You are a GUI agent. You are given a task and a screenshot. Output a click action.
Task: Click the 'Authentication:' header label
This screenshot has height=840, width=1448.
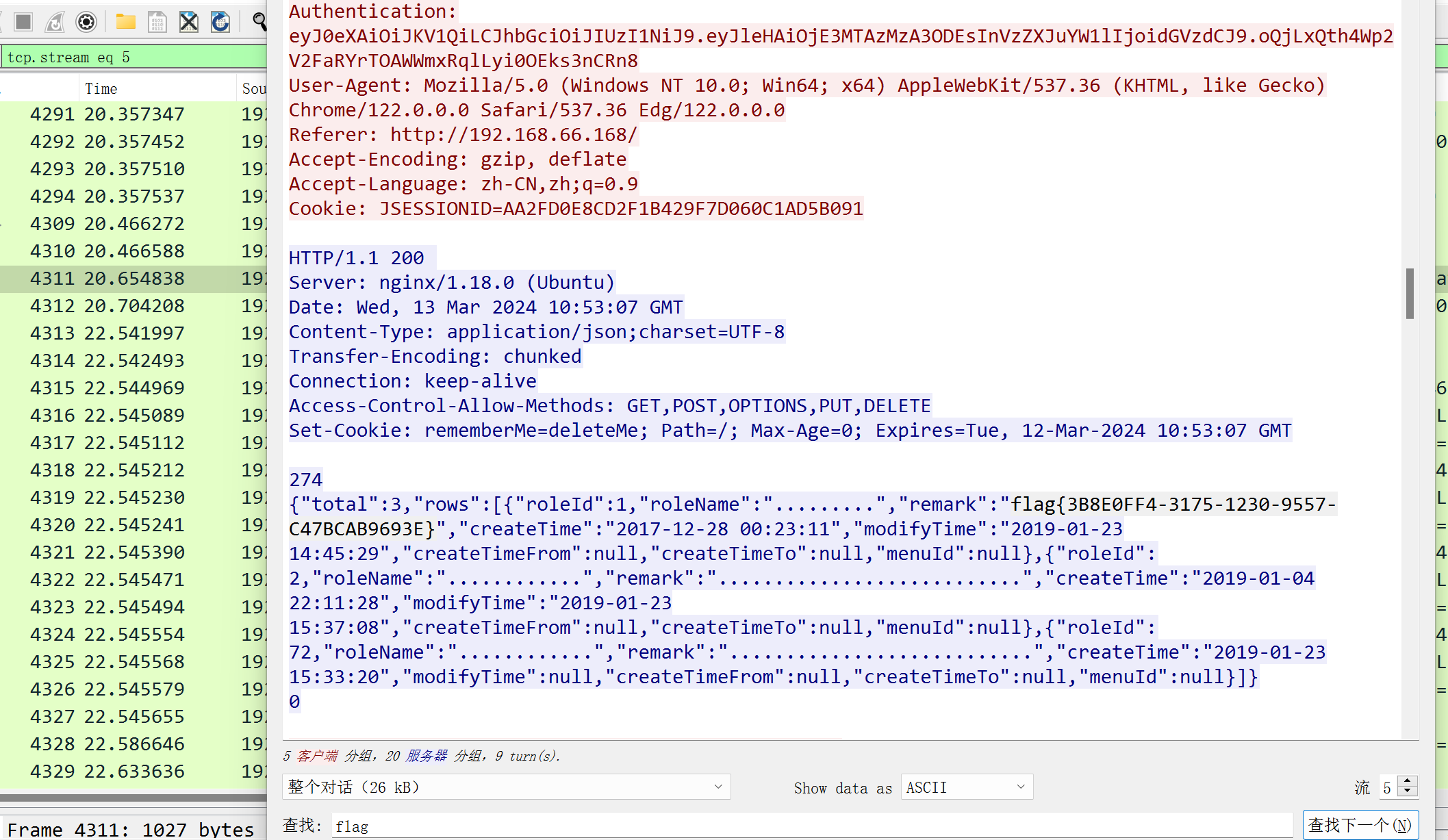tap(373, 12)
